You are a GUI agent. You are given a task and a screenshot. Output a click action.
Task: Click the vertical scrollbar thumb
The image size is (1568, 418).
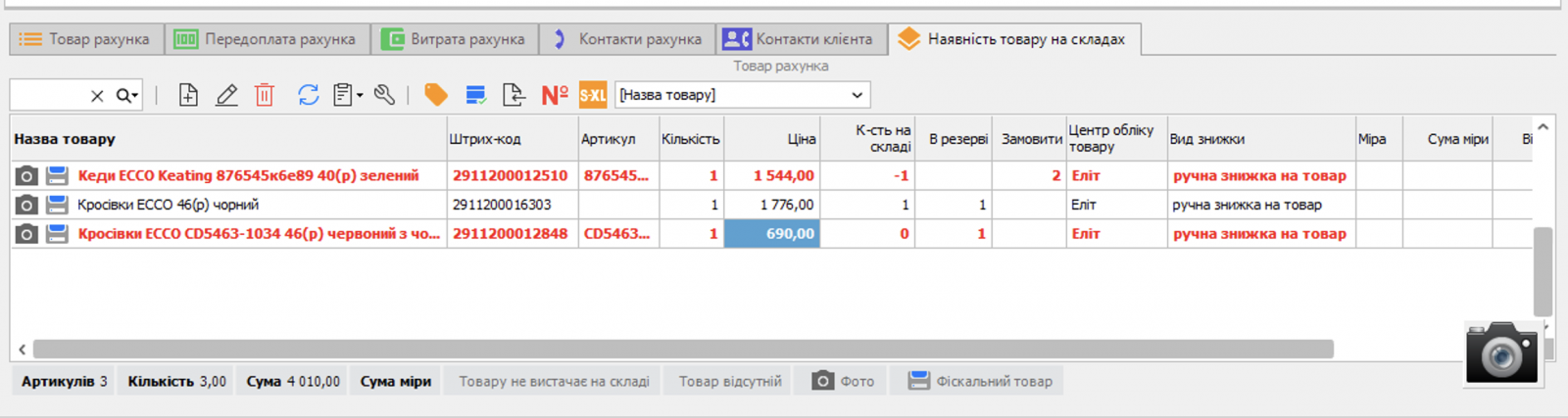tap(1543, 271)
